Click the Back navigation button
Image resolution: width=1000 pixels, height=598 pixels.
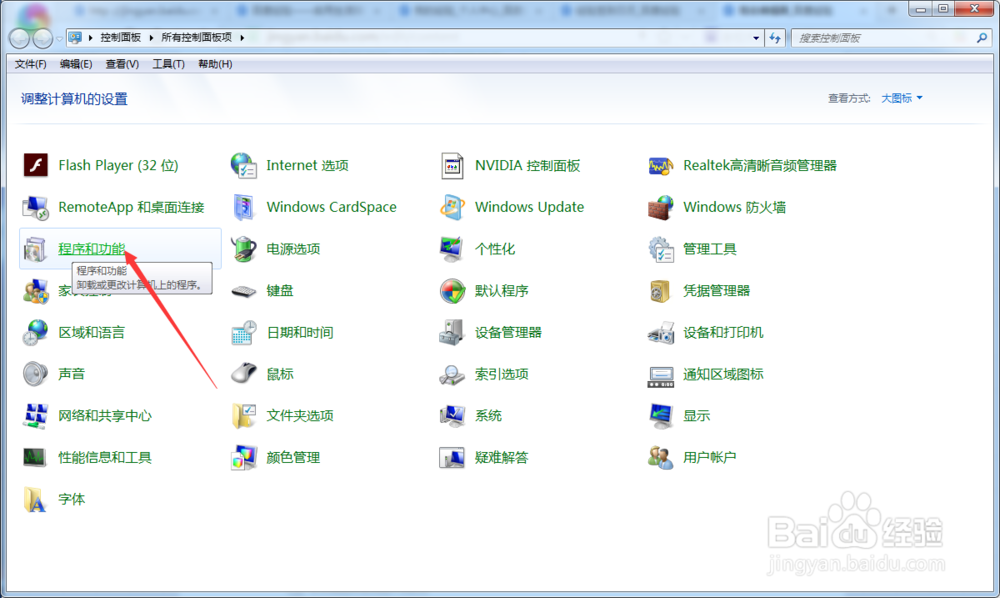20,38
